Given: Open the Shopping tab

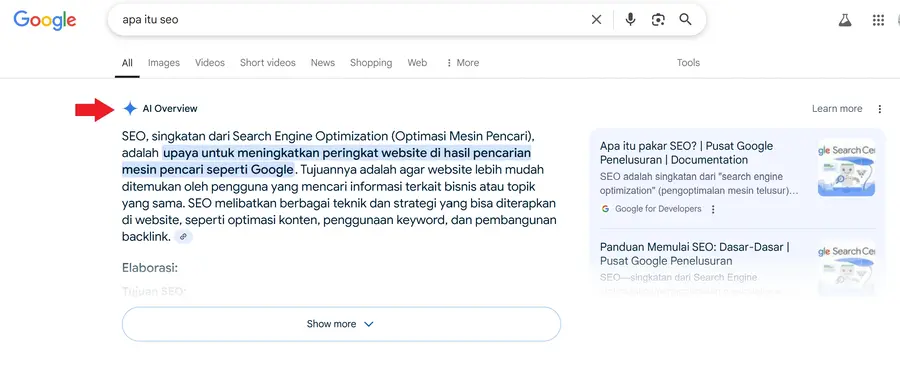Looking at the screenshot, I should coord(371,63).
